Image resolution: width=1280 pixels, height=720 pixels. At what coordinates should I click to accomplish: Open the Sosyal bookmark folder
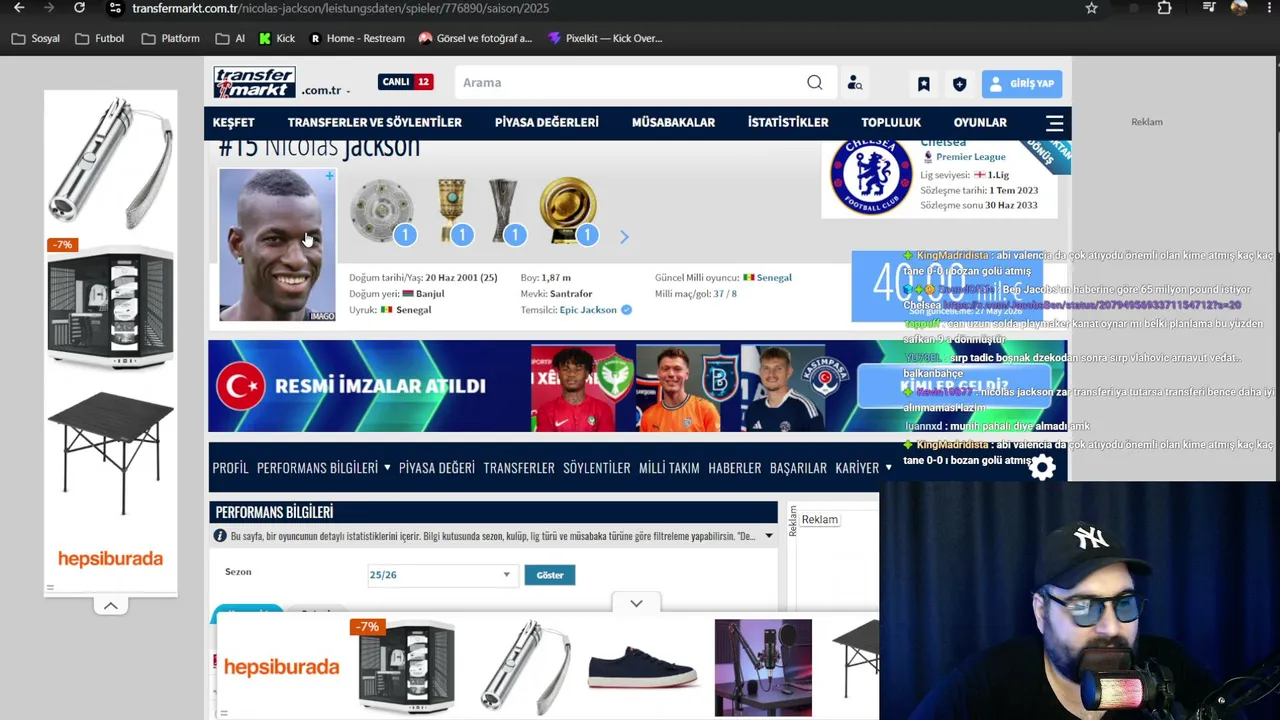click(36, 39)
